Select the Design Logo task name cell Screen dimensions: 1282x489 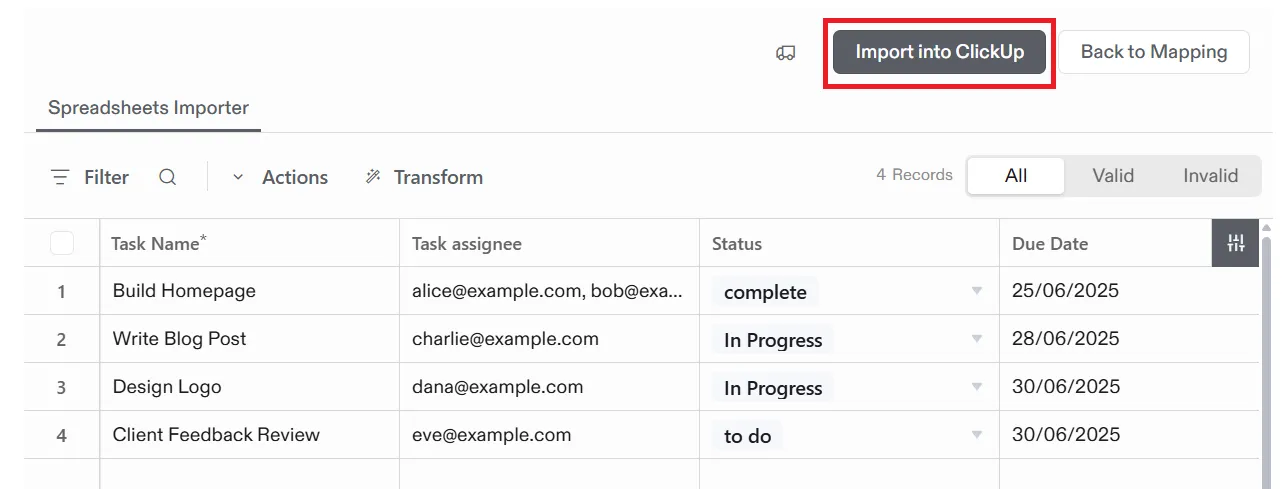pyautogui.click(x=250, y=387)
